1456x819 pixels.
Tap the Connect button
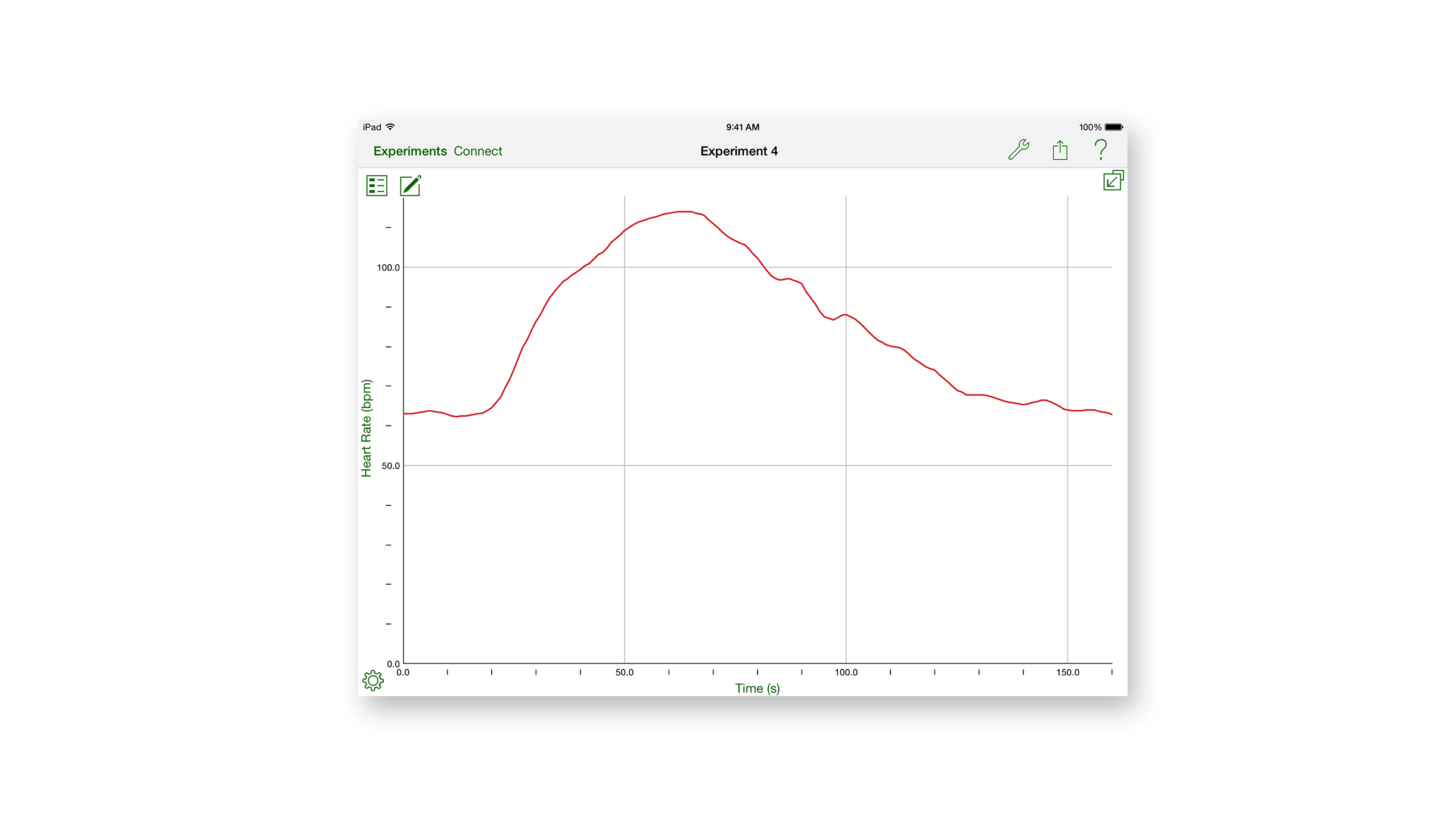pyautogui.click(x=477, y=151)
